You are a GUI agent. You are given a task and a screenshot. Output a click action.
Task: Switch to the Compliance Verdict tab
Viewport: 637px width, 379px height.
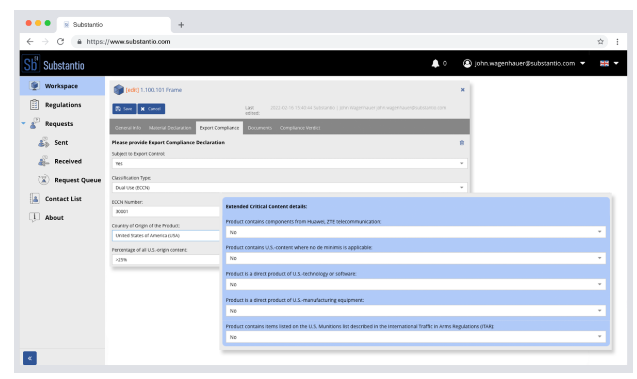click(300, 128)
